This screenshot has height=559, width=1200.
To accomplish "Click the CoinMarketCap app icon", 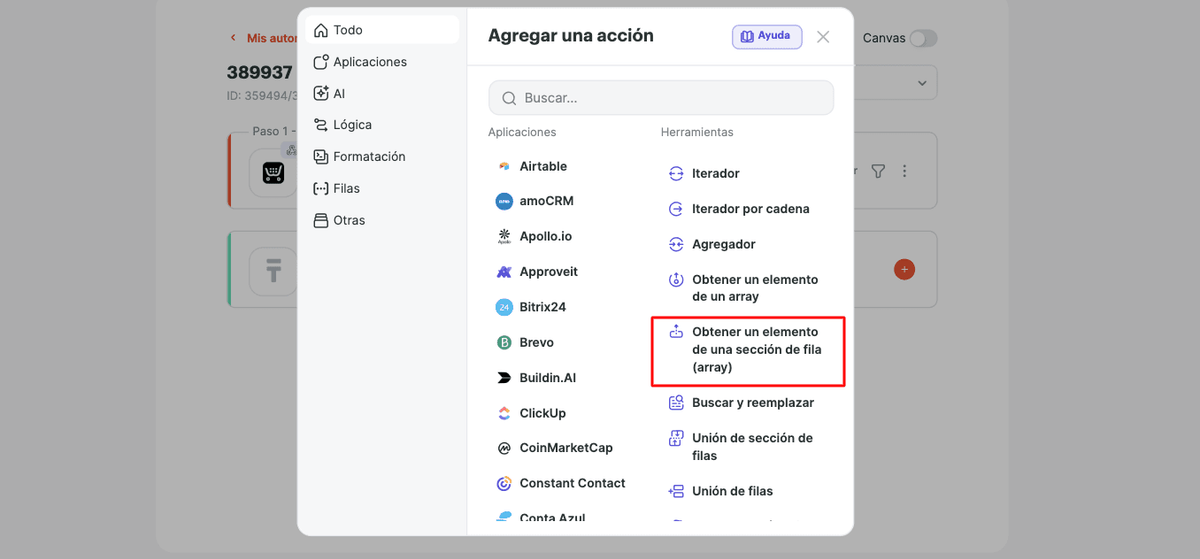I will pos(504,449).
